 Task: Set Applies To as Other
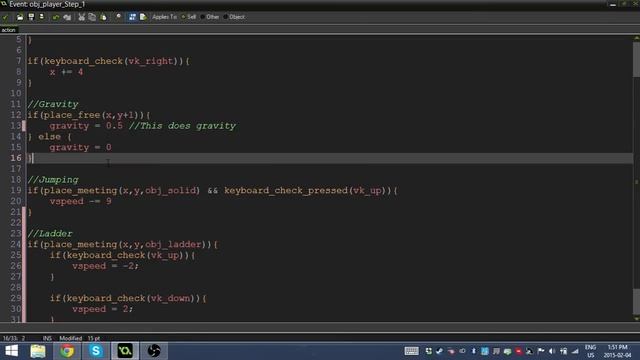click(210, 17)
